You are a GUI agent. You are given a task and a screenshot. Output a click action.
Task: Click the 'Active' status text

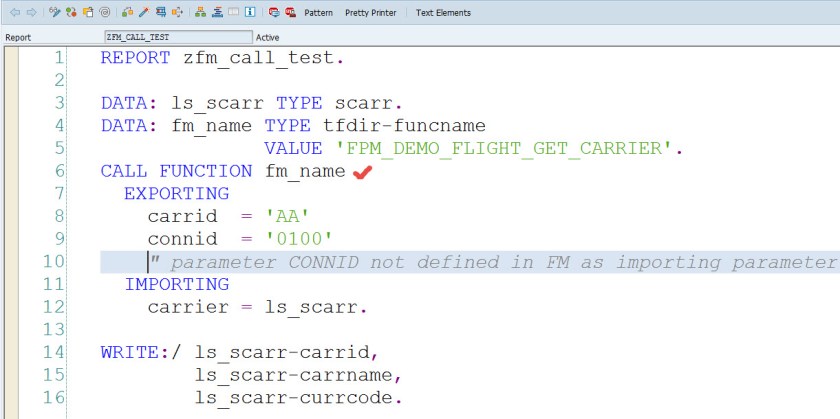click(267, 38)
